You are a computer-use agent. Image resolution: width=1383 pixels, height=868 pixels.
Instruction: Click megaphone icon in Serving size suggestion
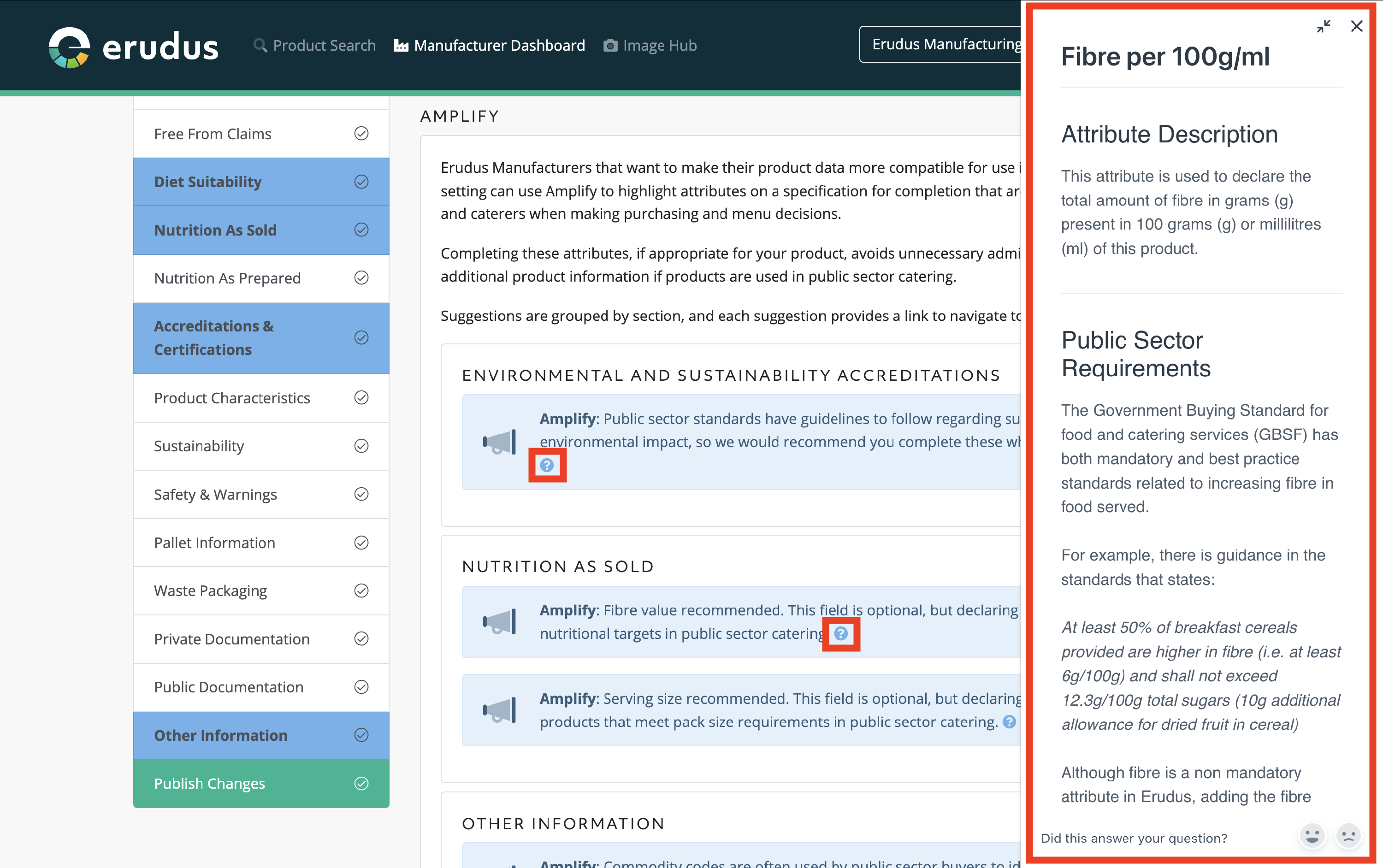click(499, 710)
